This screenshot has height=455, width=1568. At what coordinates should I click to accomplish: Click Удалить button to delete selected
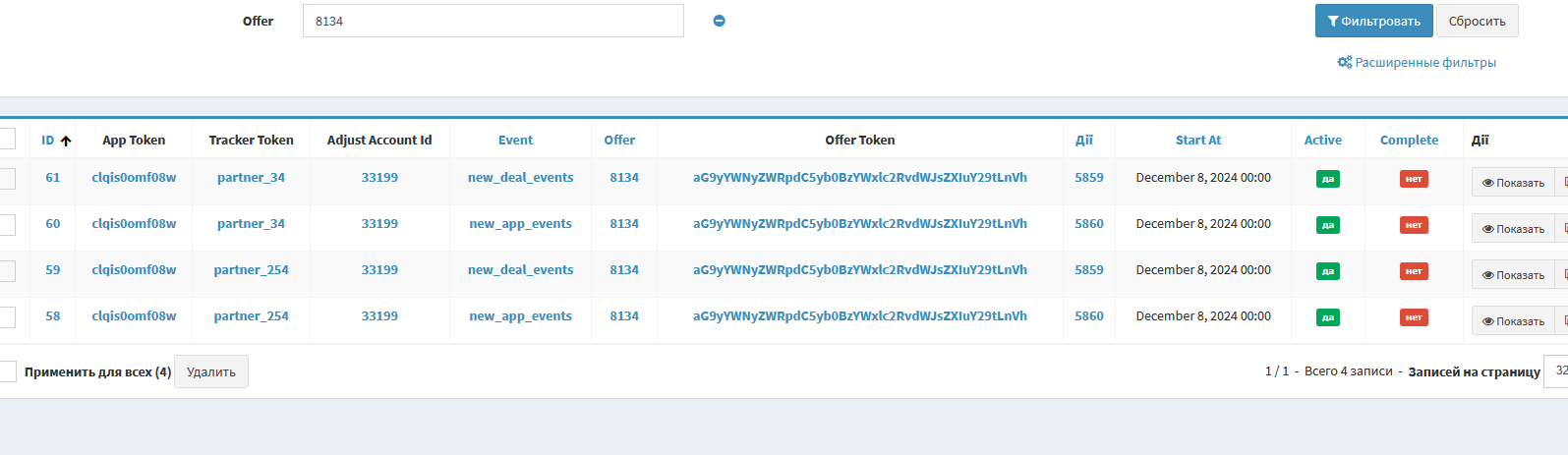pyautogui.click(x=211, y=371)
